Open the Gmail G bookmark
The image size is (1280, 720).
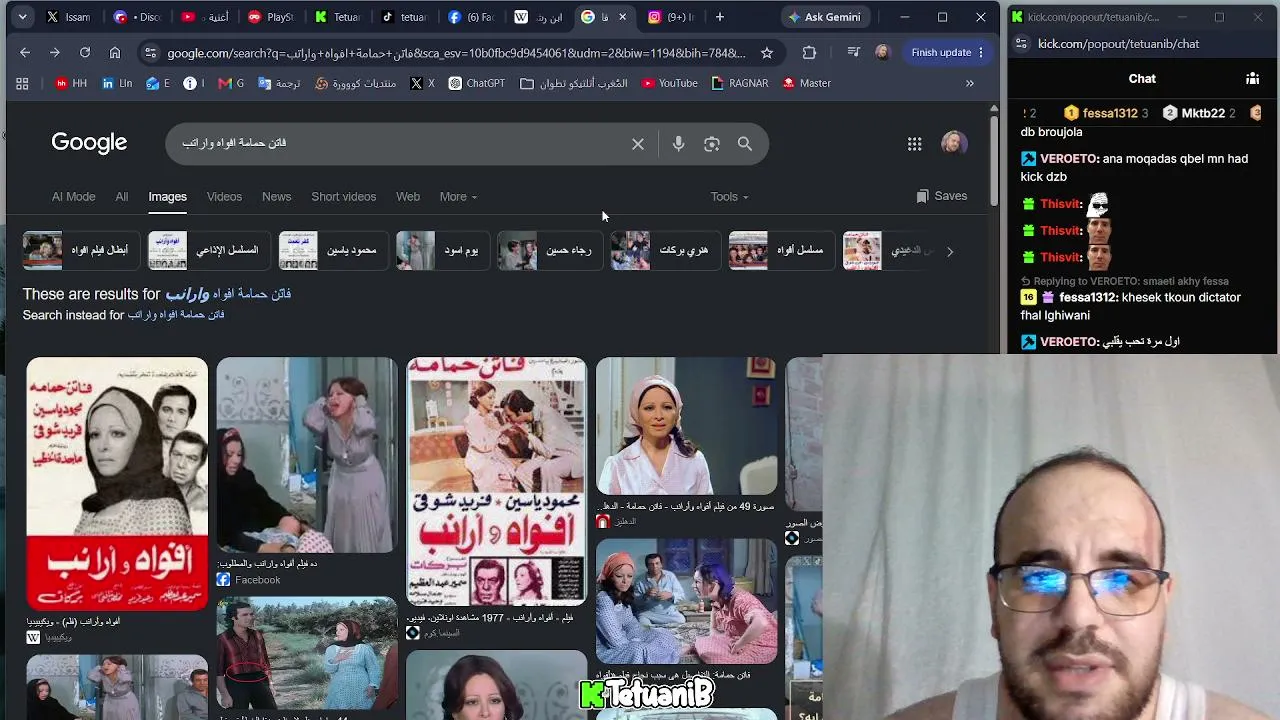(231, 83)
